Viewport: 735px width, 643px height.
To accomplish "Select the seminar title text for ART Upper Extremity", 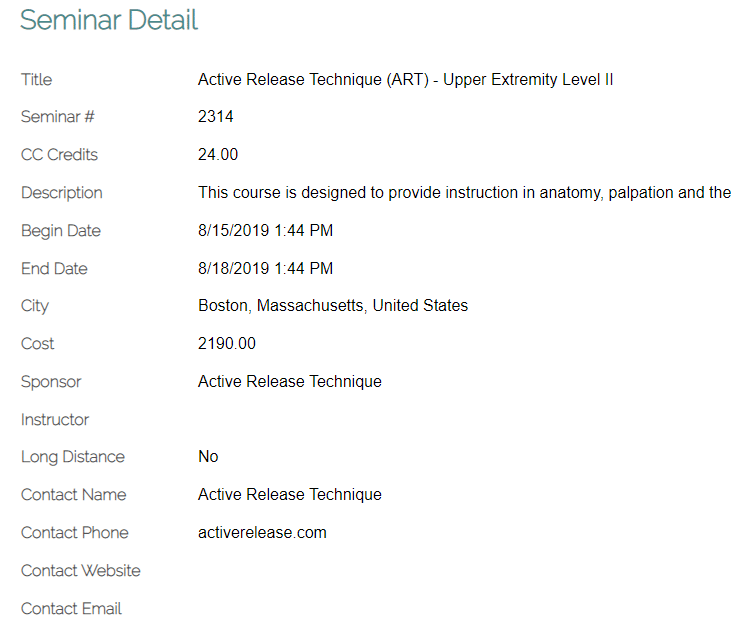I will pos(405,80).
